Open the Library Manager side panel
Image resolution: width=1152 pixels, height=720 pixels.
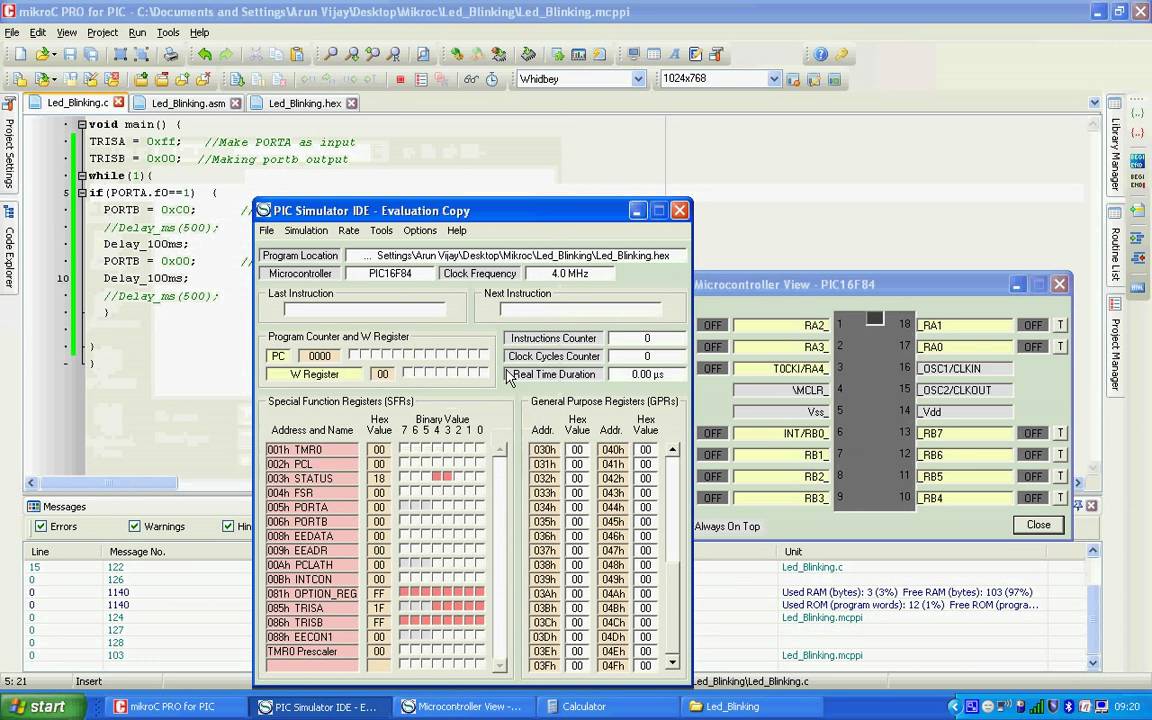click(1115, 143)
